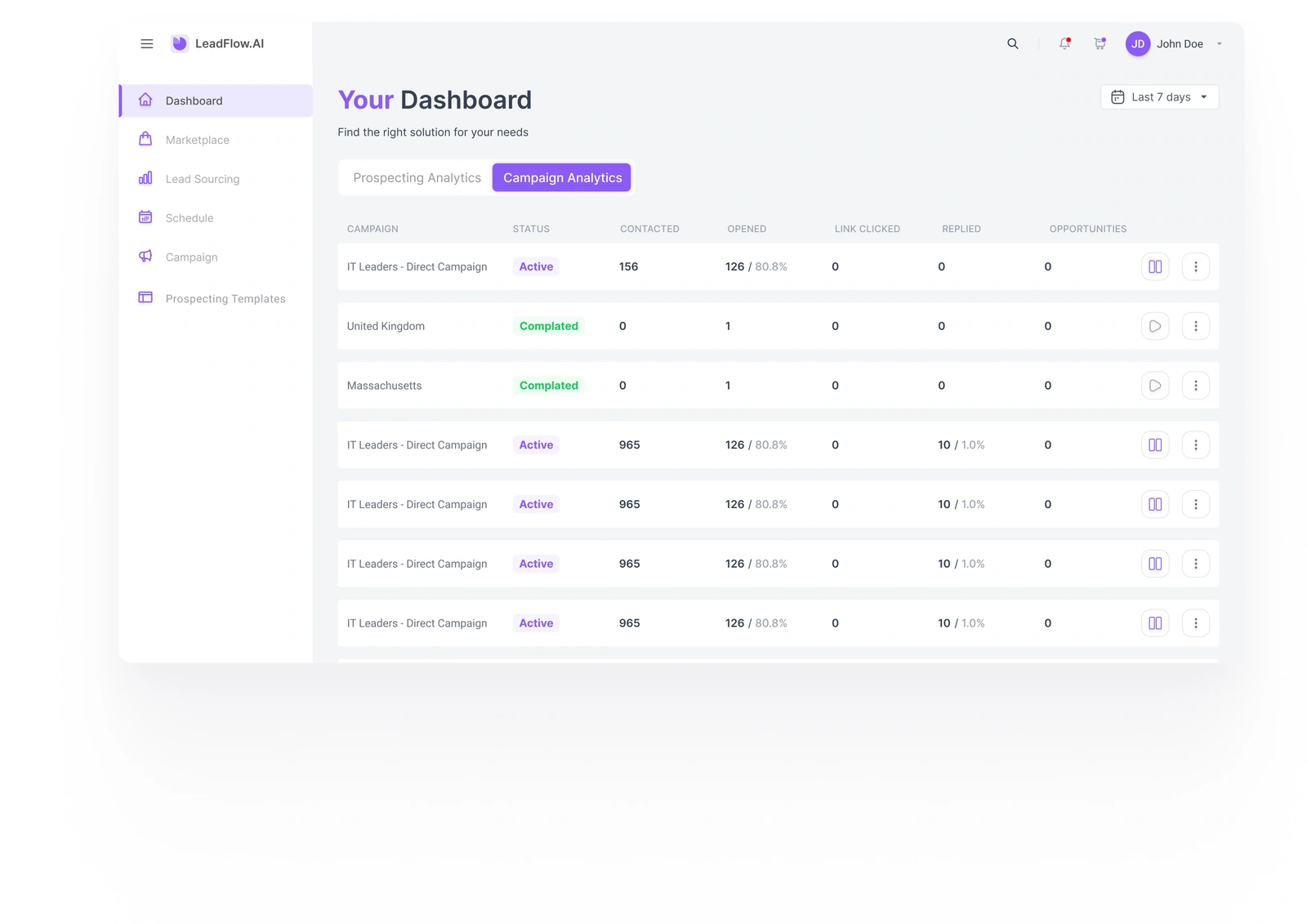Open more options for the 156-contacted campaign

pos(1196,266)
